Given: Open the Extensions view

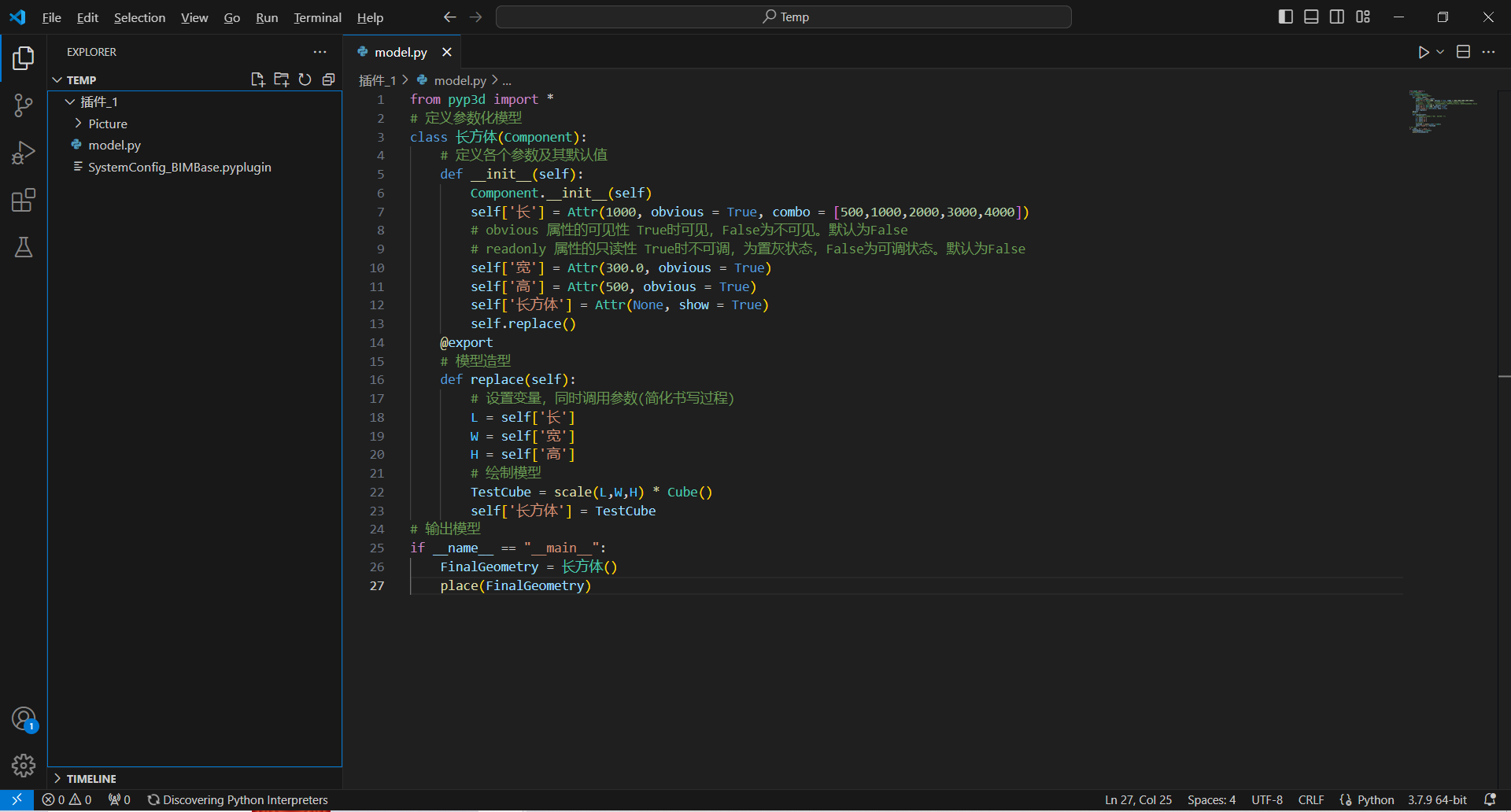Looking at the screenshot, I should [24, 200].
